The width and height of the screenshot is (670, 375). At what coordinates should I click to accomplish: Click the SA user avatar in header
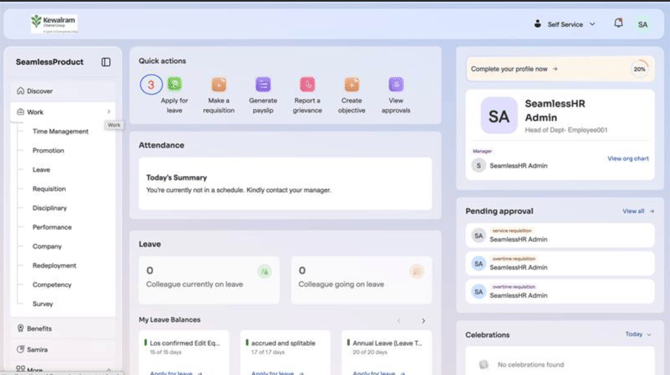pos(643,24)
